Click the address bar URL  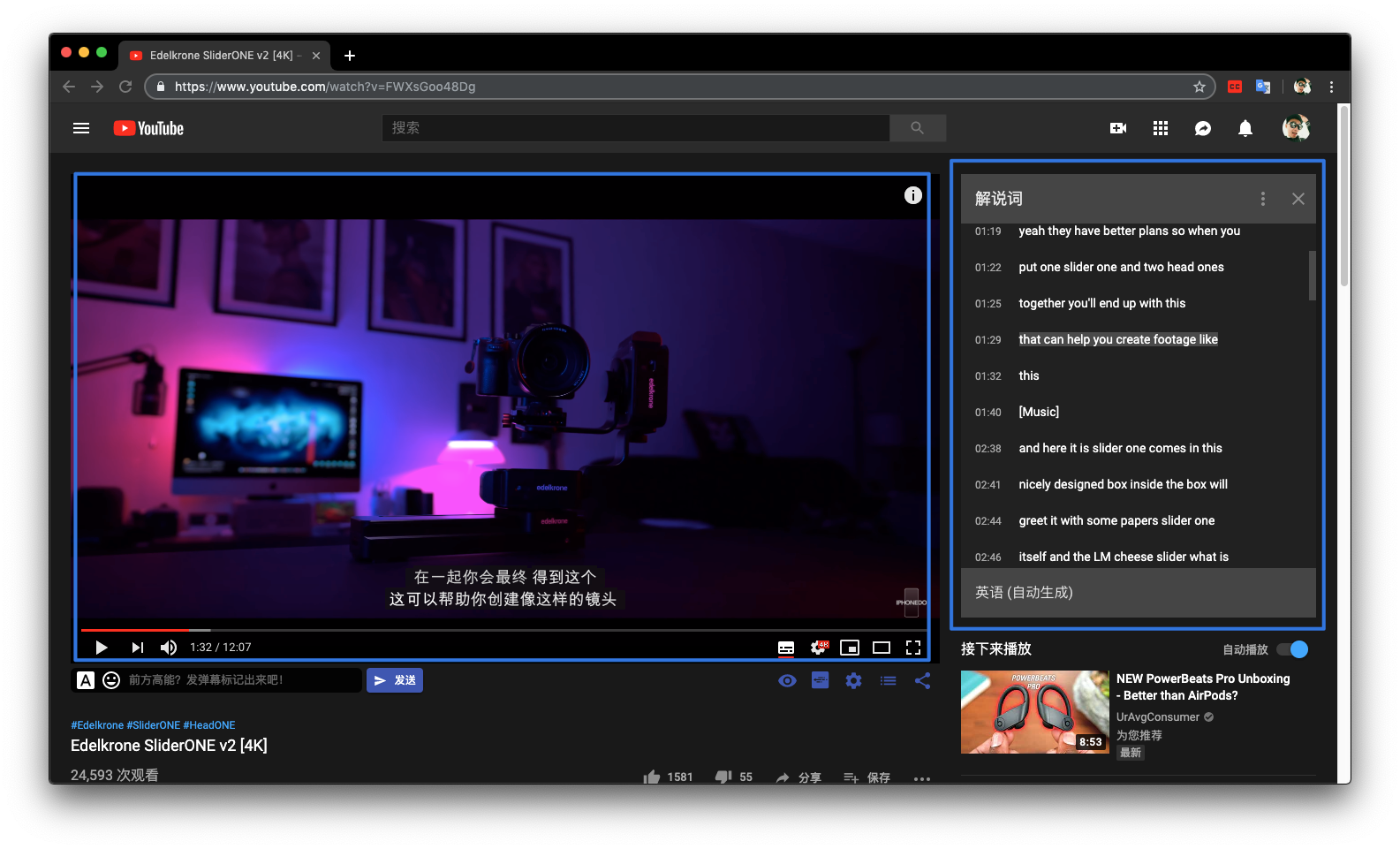pos(325,87)
